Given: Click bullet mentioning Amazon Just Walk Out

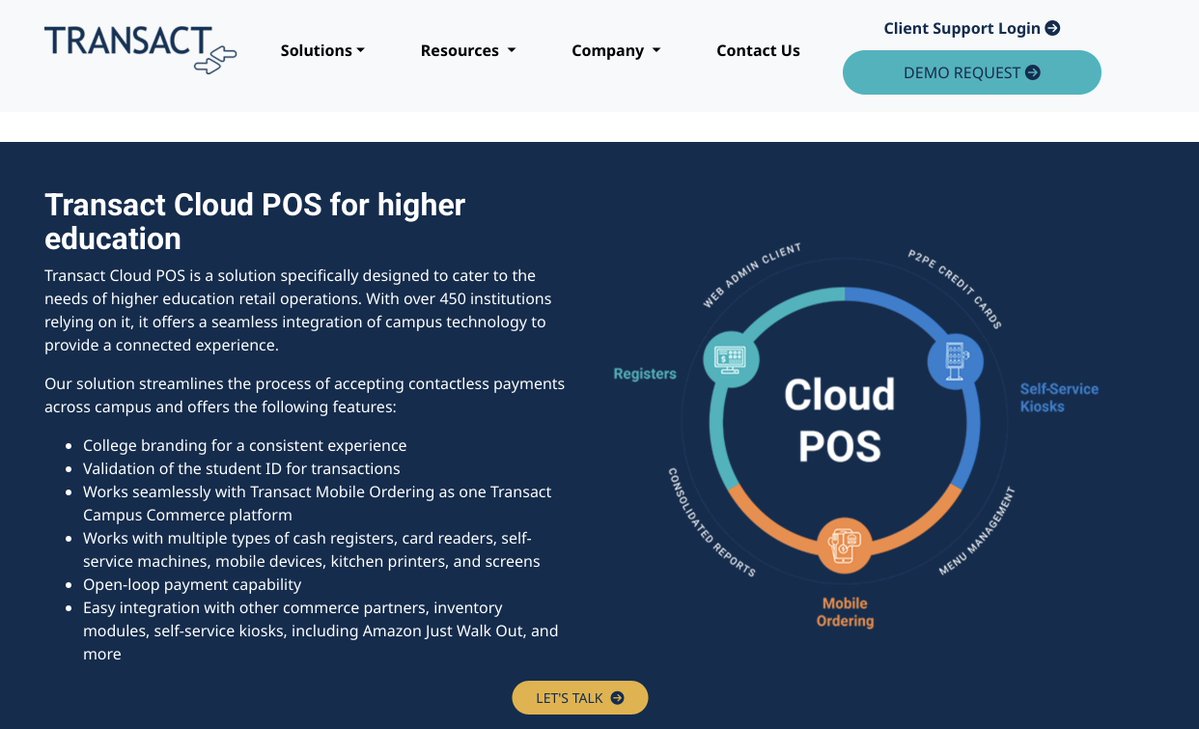Looking at the screenshot, I should click(320, 631).
